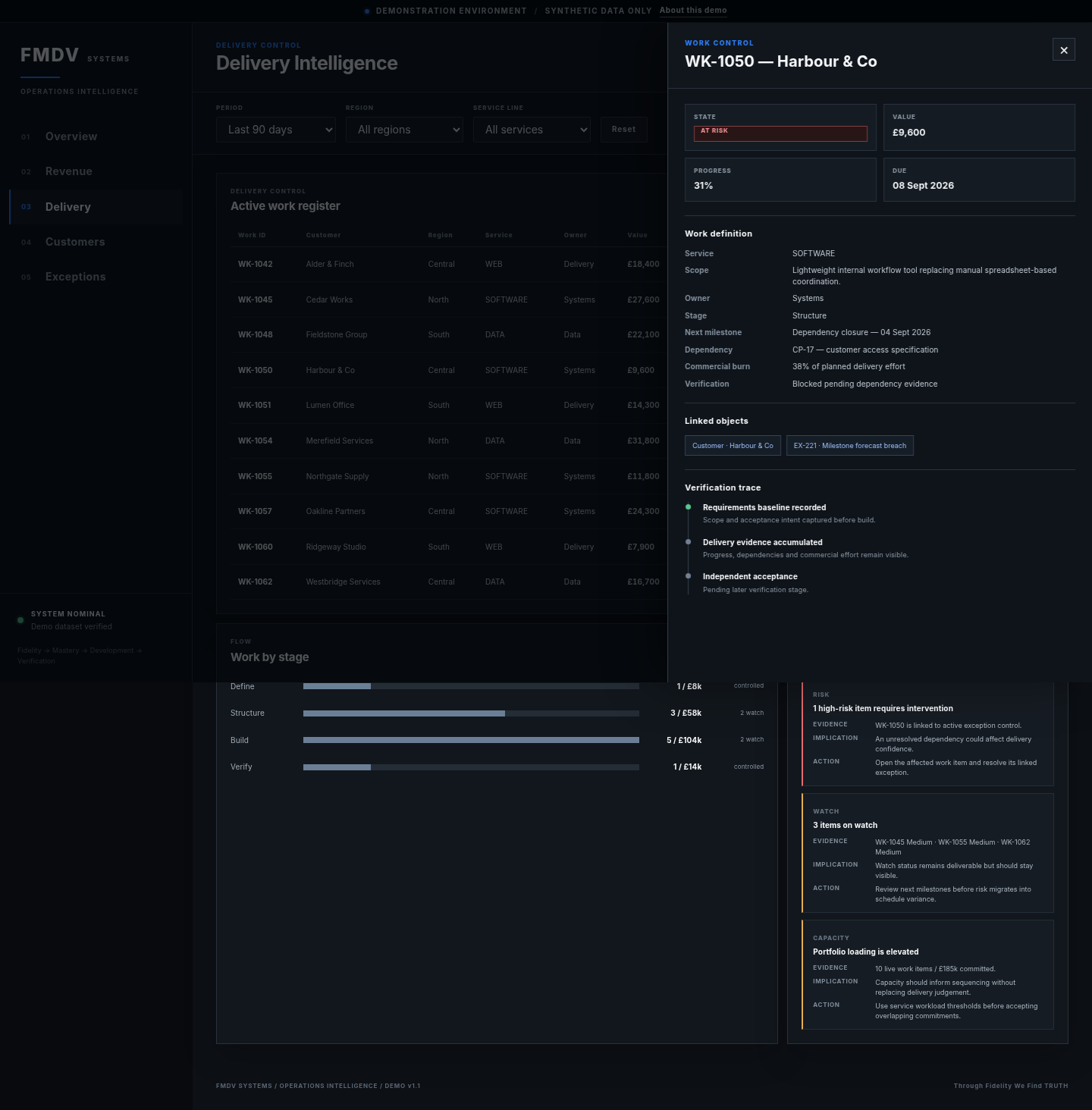Open the '3 items on watch' card
The width and height of the screenshot is (1092, 1110).
[x=927, y=853]
